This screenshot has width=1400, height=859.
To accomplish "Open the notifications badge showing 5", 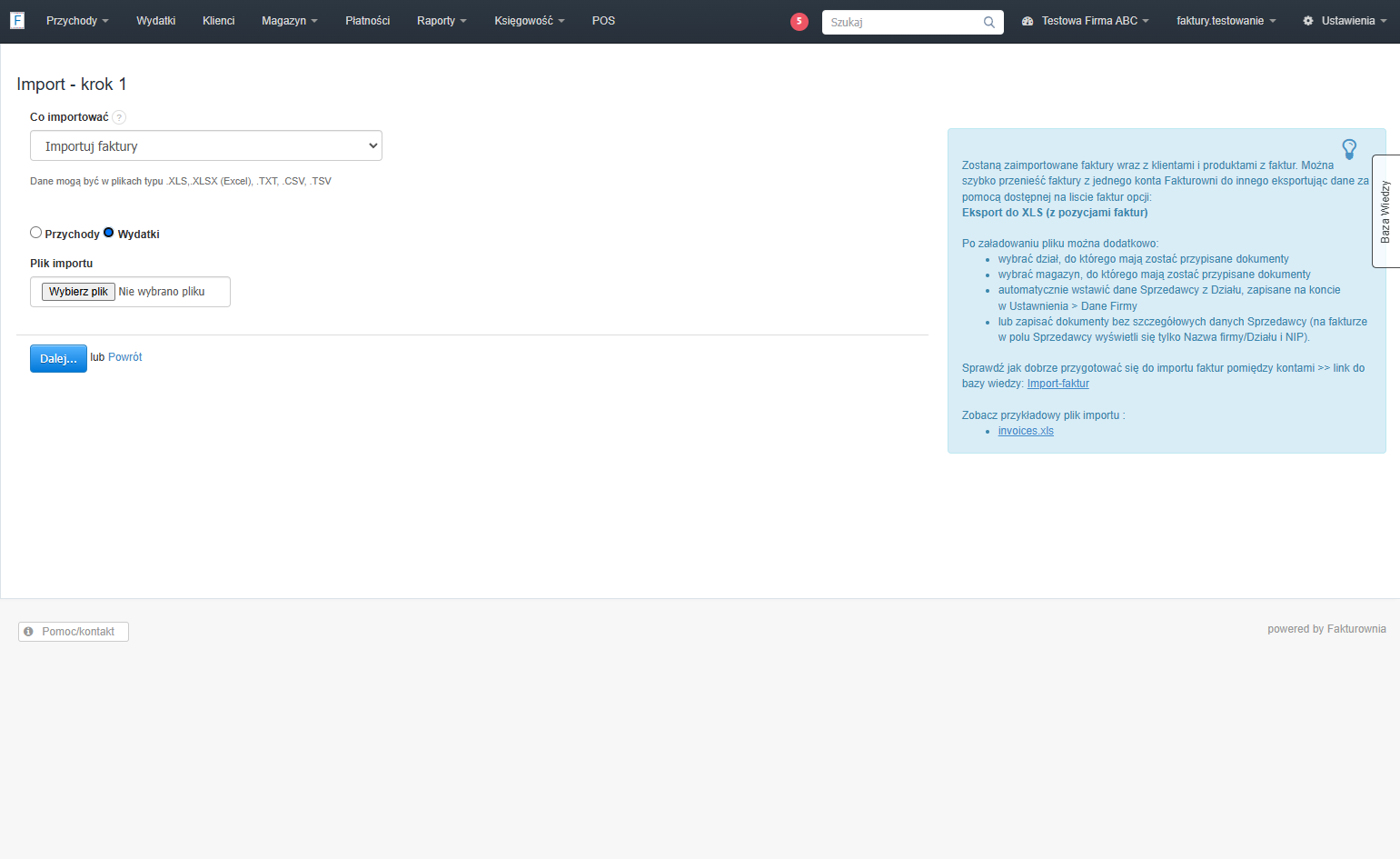I will (x=799, y=22).
